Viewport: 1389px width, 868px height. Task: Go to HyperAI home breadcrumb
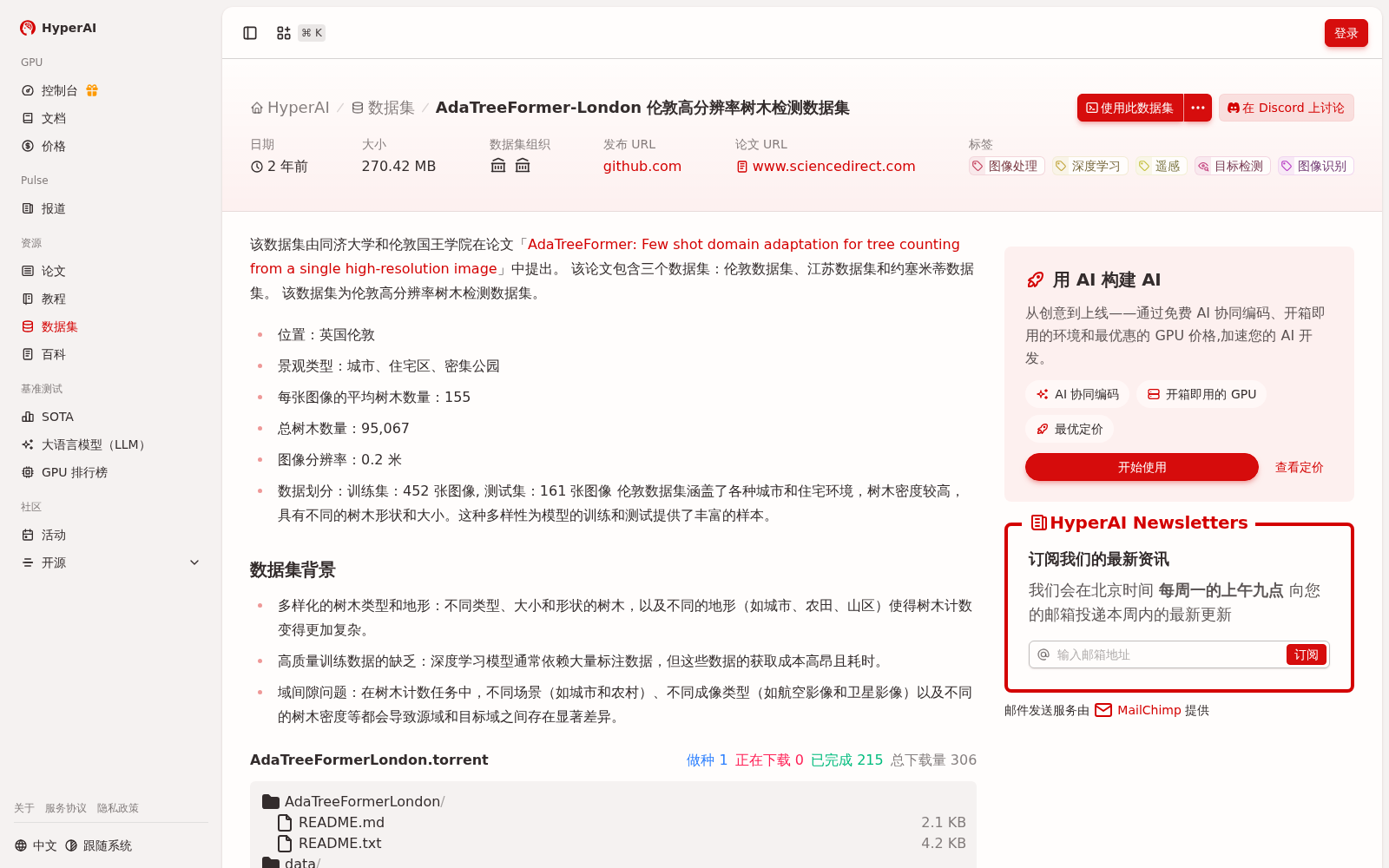(x=290, y=108)
